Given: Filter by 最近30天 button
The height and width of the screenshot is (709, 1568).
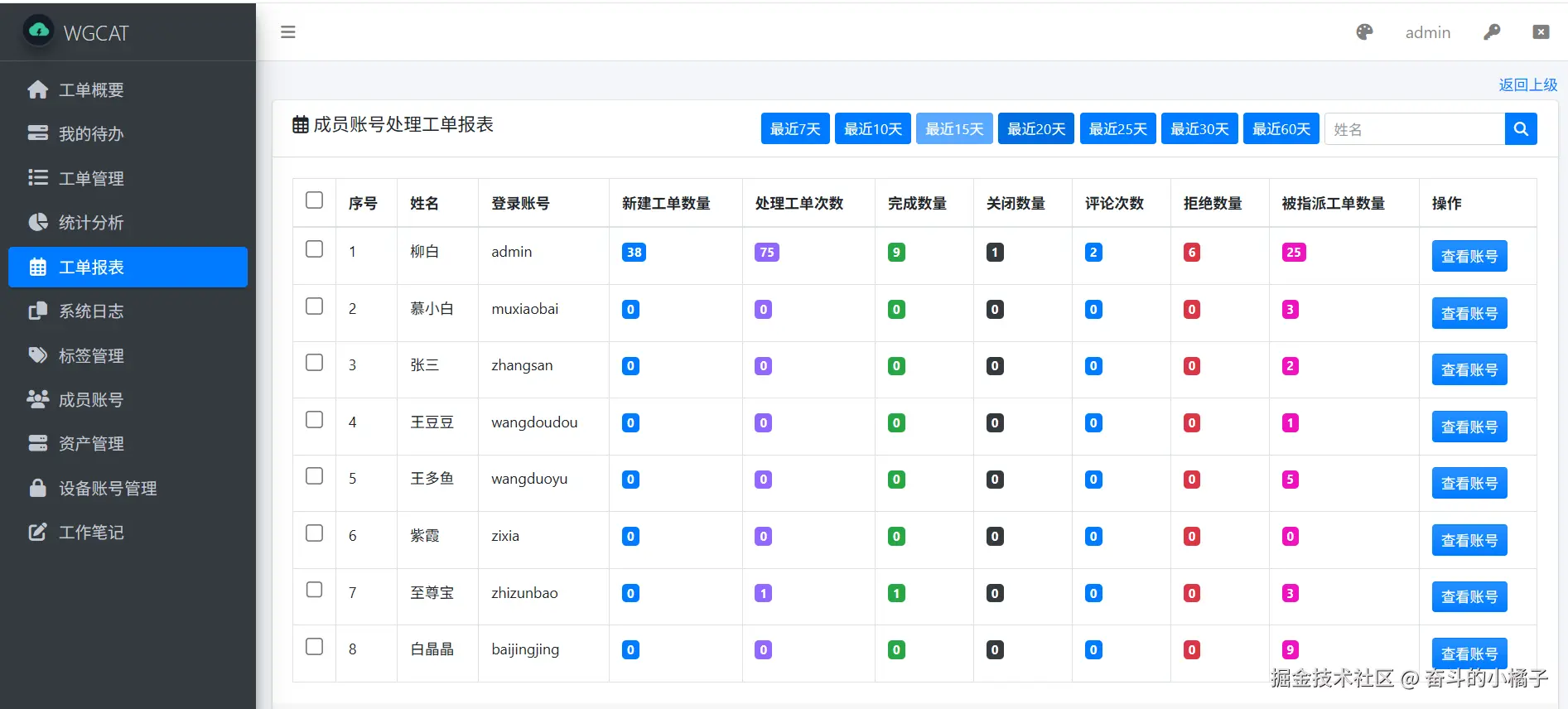Looking at the screenshot, I should (x=1199, y=128).
